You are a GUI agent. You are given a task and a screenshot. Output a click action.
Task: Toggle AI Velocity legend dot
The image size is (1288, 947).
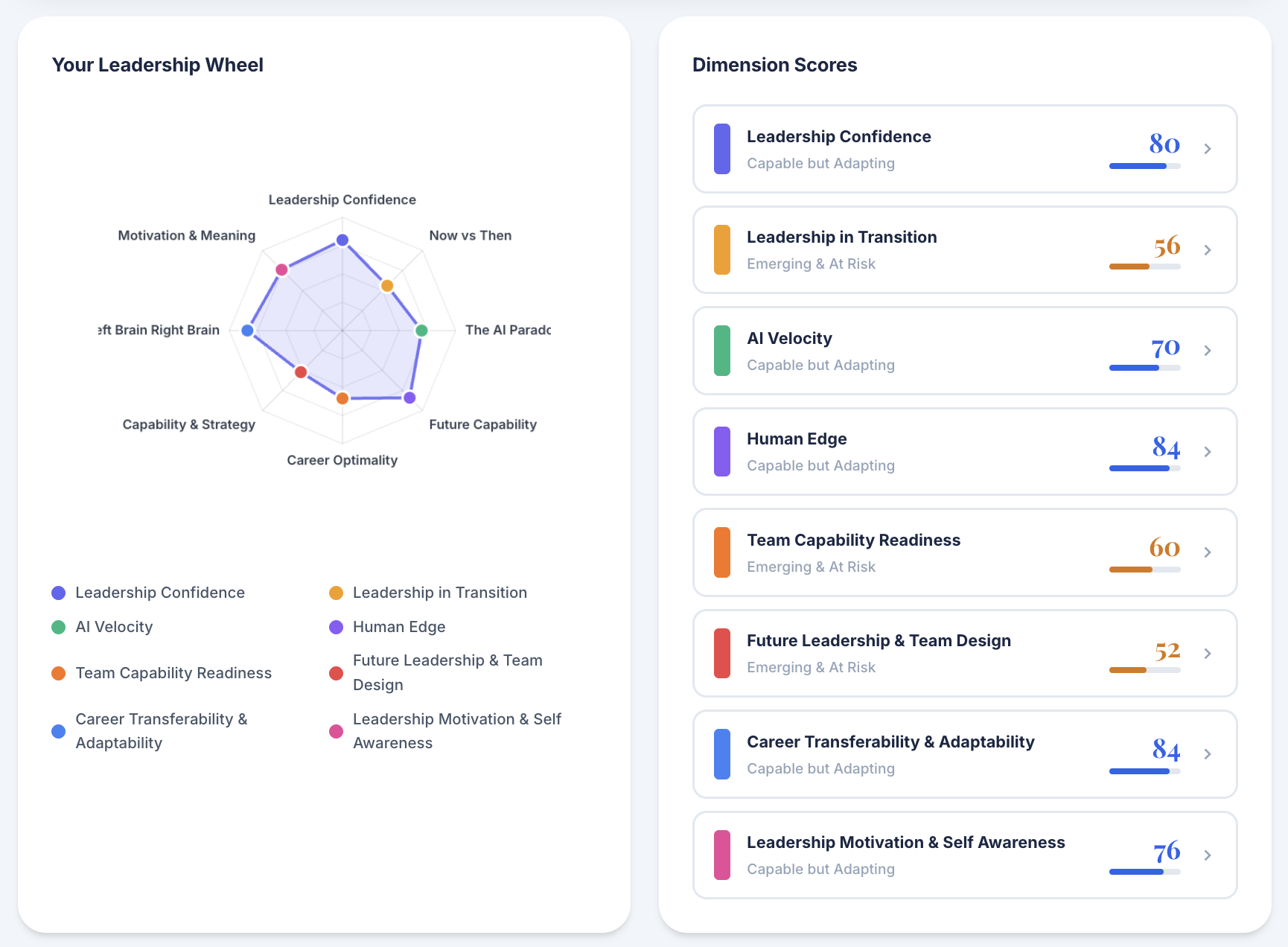[x=59, y=627]
